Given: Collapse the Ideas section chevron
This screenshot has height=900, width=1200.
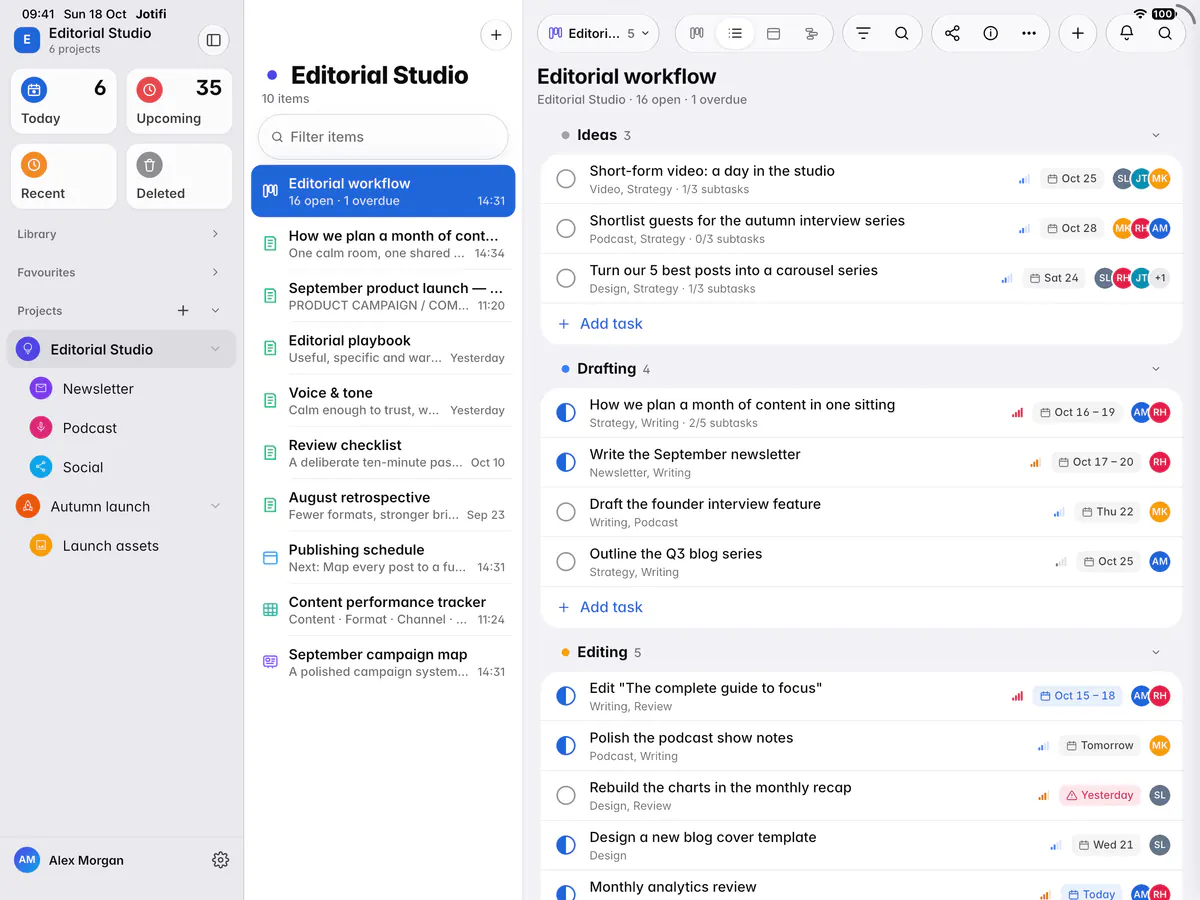Looking at the screenshot, I should pyautogui.click(x=1156, y=135).
